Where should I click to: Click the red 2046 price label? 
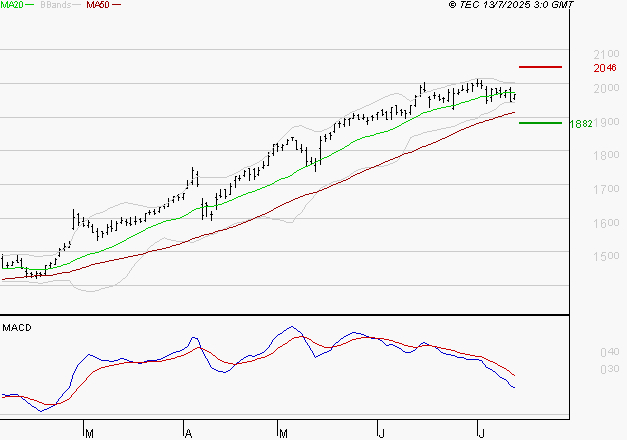click(x=605, y=68)
